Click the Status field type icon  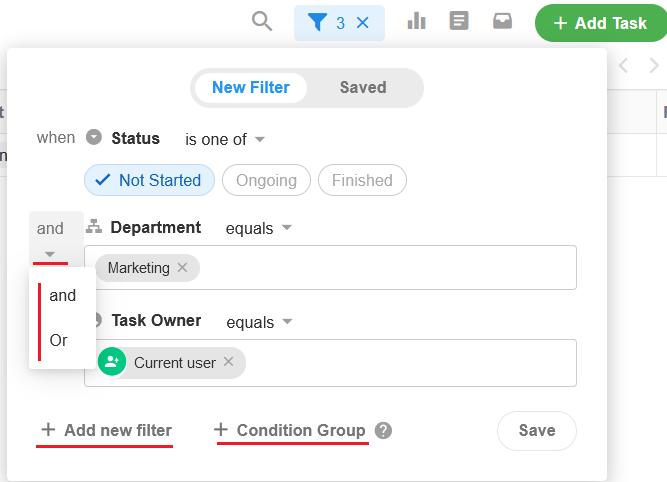tap(94, 138)
